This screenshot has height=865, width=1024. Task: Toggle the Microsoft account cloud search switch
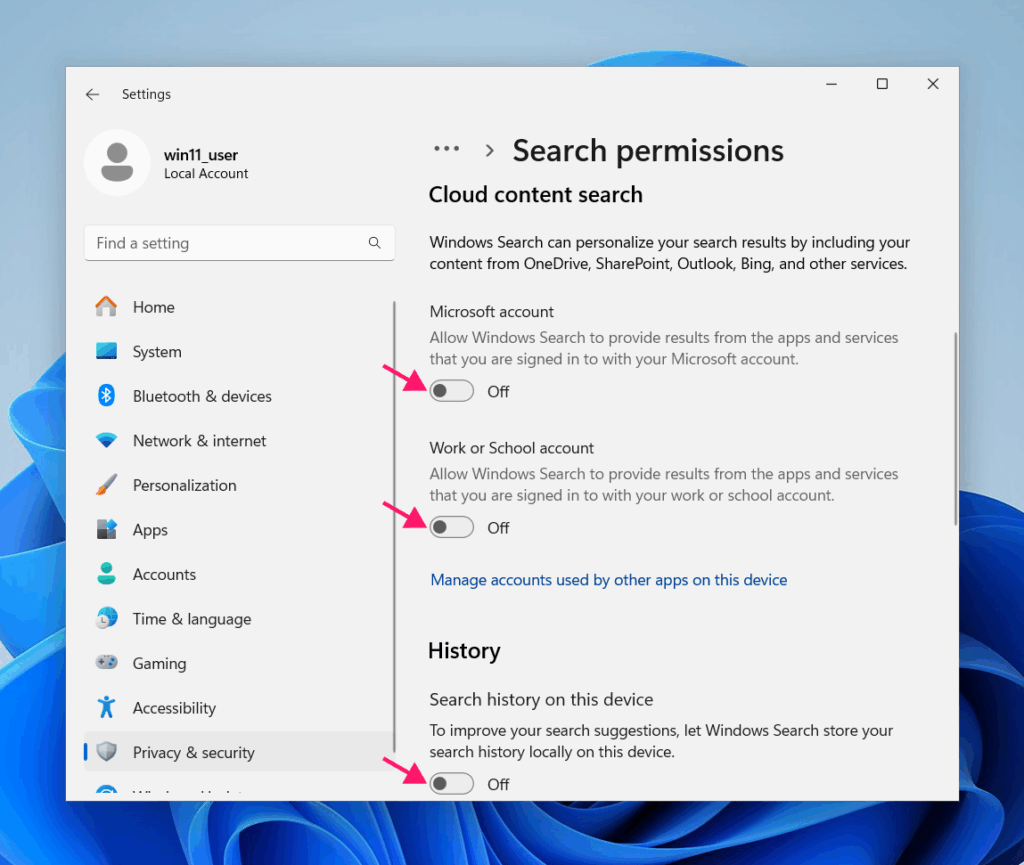point(451,391)
